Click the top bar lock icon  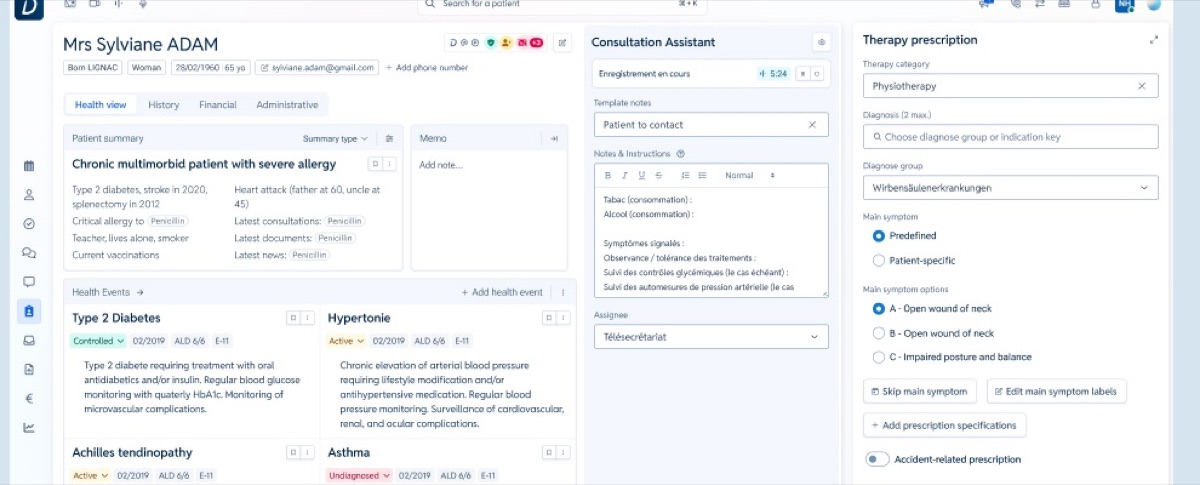1095,5
